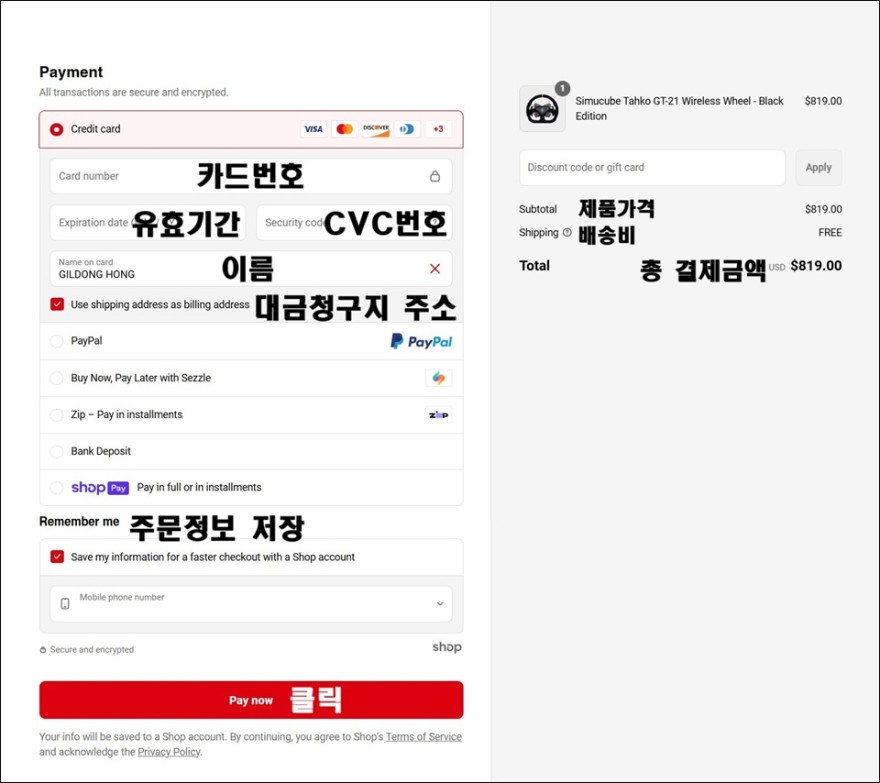The height and width of the screenshot is (783, 880).
Task: Expand the Mobile phone number country dropdown
Action: point(440,604)
